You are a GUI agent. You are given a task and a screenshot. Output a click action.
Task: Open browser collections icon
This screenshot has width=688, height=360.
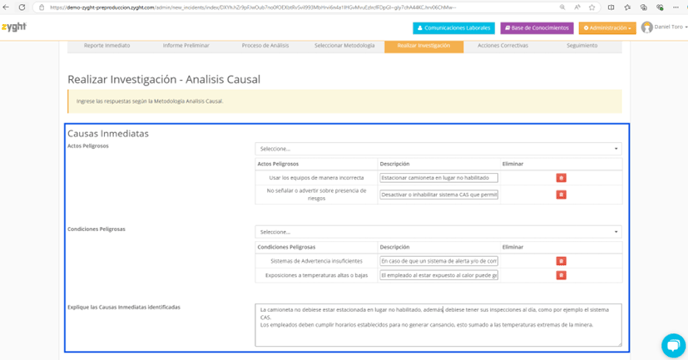(x=643, y=7)
